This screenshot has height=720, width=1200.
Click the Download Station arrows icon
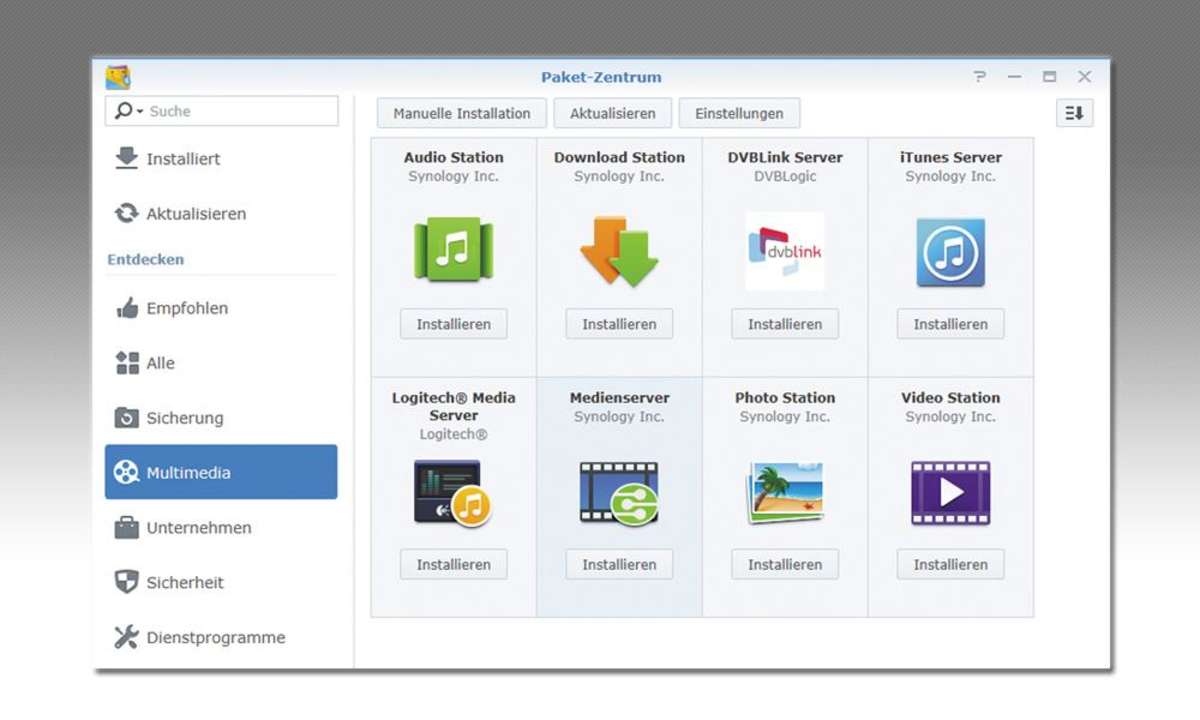(619, 251)
